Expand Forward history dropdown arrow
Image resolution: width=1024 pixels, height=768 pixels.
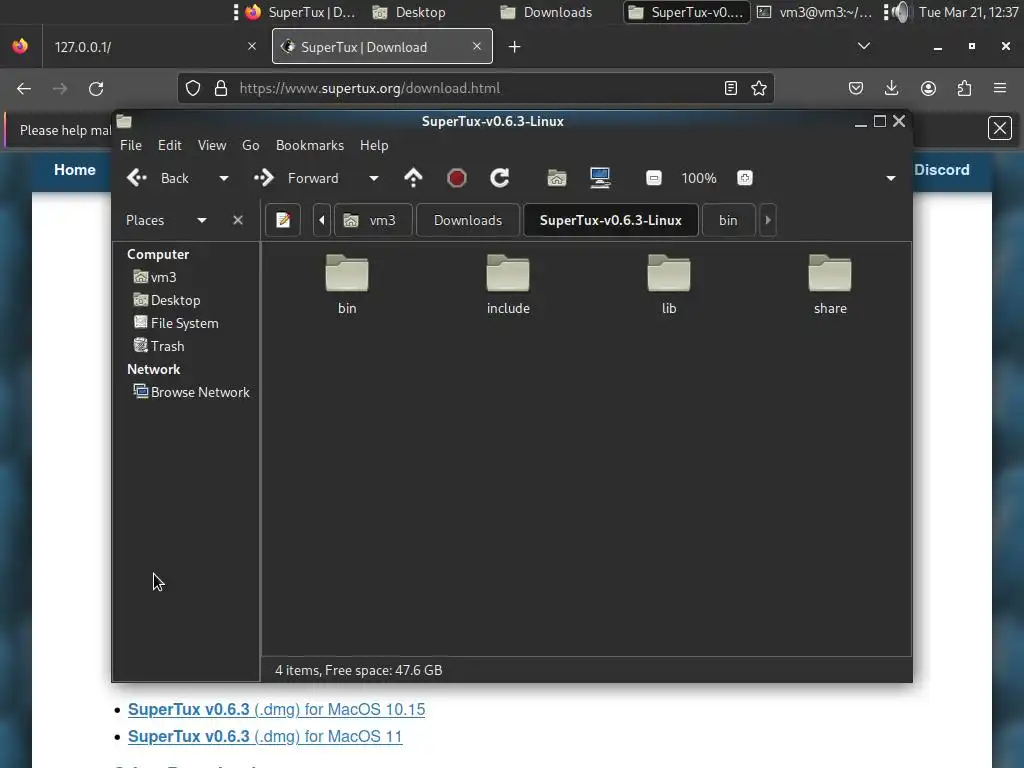[x=374, y=178]
